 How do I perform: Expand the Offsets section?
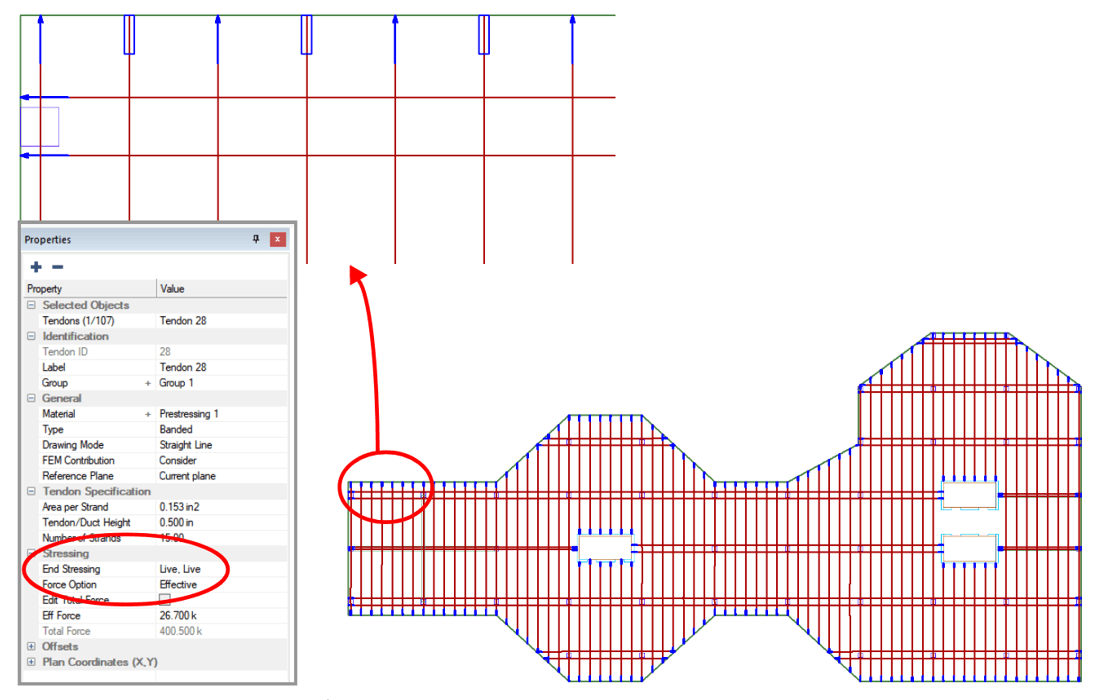point(31,647)
